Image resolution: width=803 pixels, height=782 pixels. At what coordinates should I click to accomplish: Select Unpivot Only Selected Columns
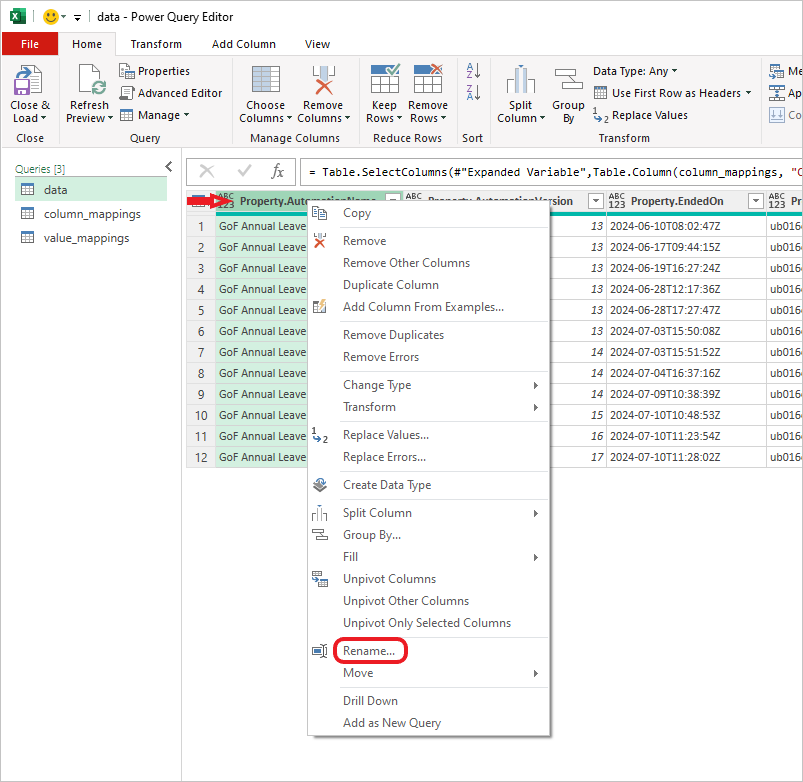point(429,623)
